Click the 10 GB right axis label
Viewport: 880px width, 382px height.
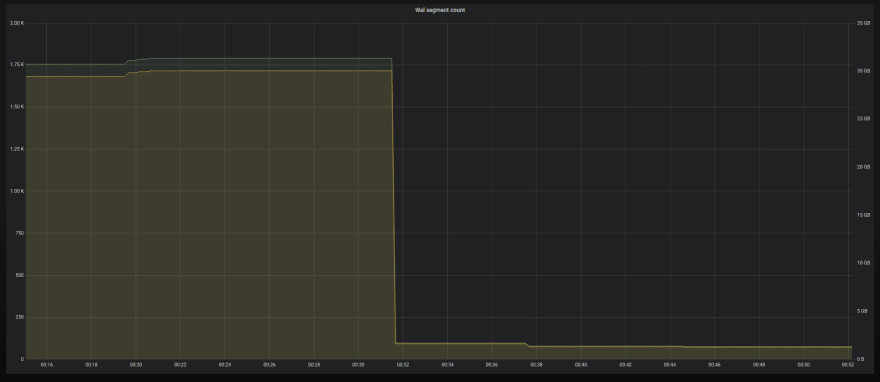pyautogui.click(x=863, y=263)
